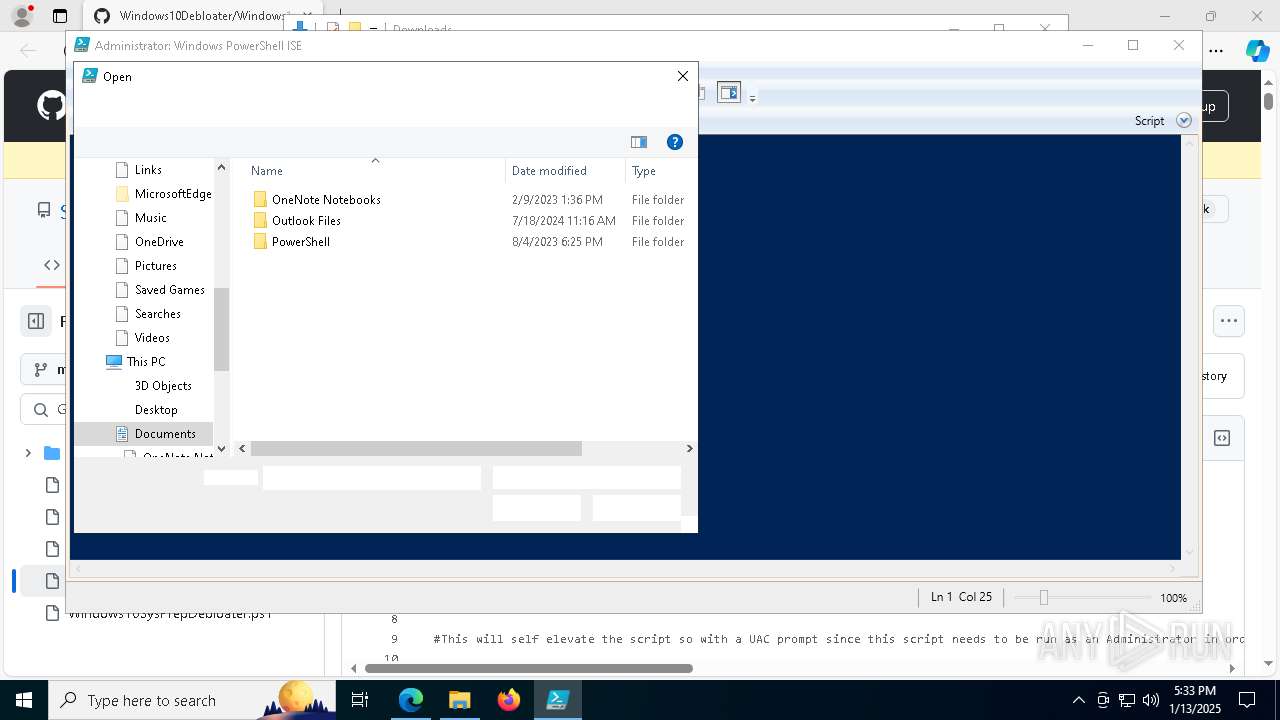Image resolution: width=1280 pixels, height=720 pixels.
Task: Launch Firefox from the taskbar
Action: 508,700
